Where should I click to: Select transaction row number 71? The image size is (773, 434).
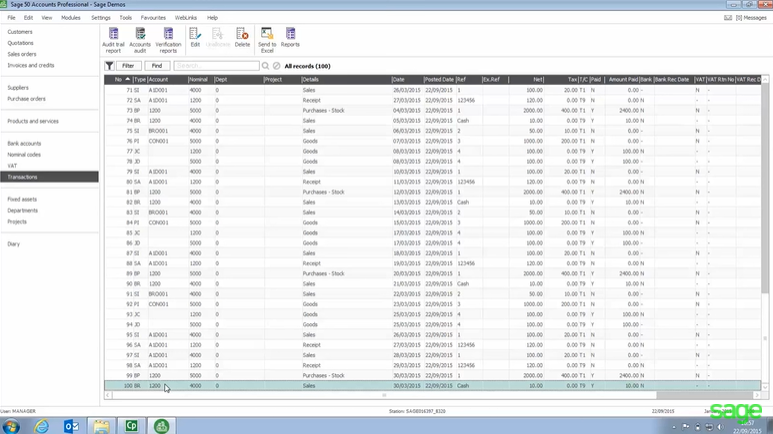click(432, 90)
